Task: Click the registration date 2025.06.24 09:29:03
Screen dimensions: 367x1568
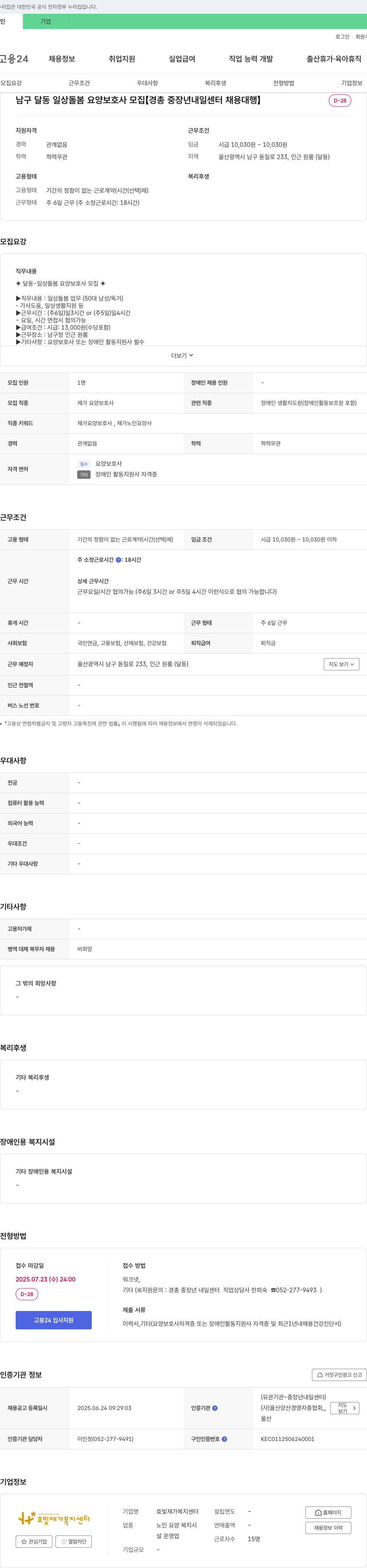Action: [104, 1408]
